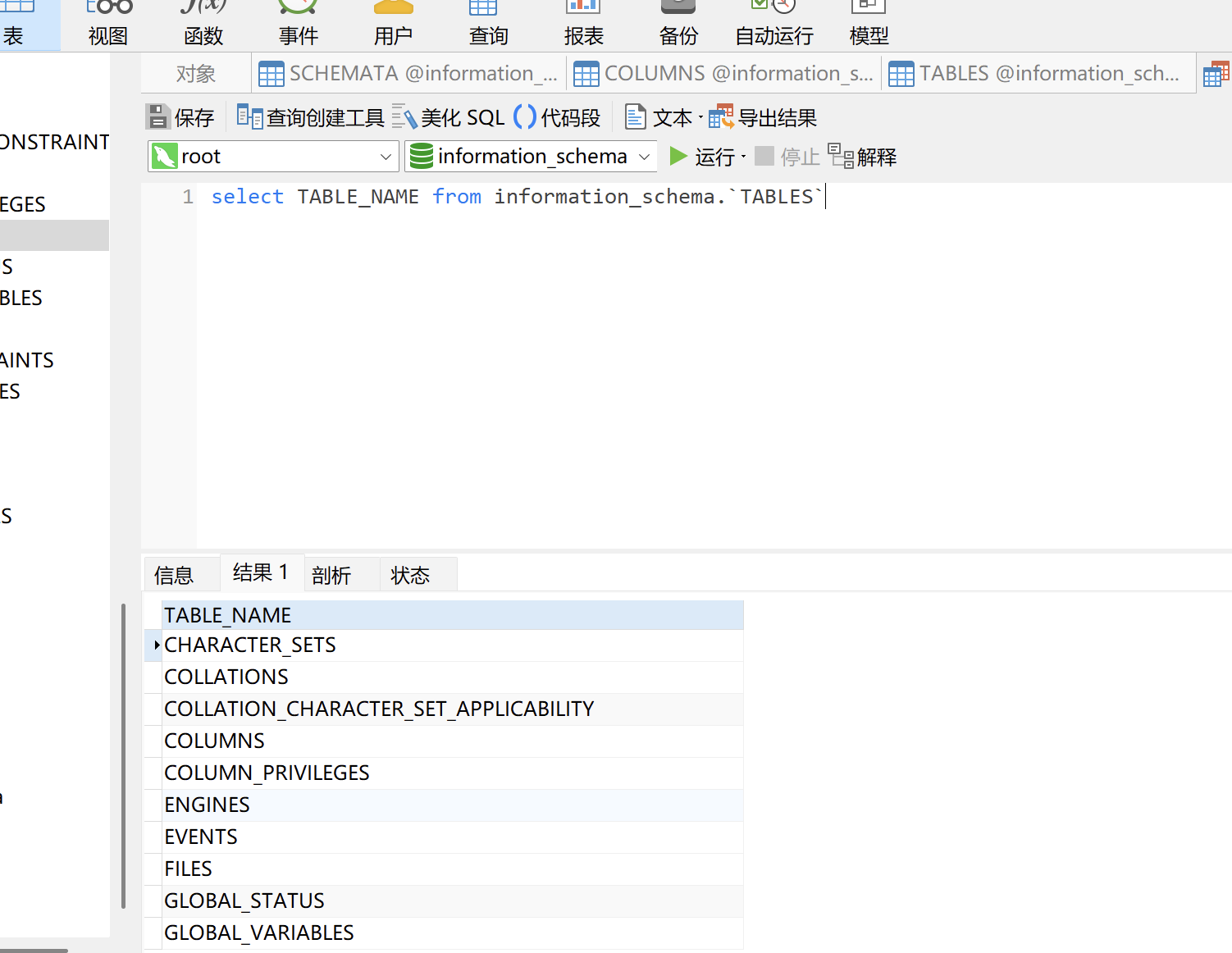Show the Status (状态) tab
Image resolution: width=1232 pixels, height=953 pixels.
tap(410, 575)
